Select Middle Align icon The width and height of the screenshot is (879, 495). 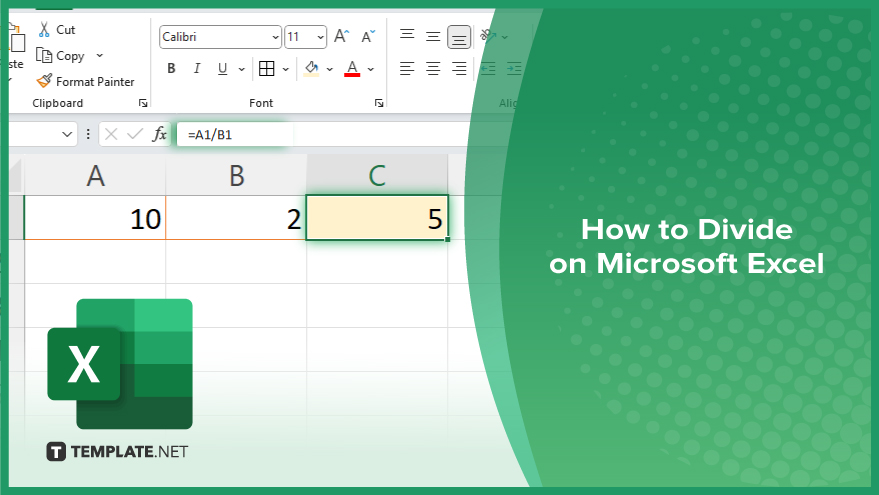click(x=433, y=36)
